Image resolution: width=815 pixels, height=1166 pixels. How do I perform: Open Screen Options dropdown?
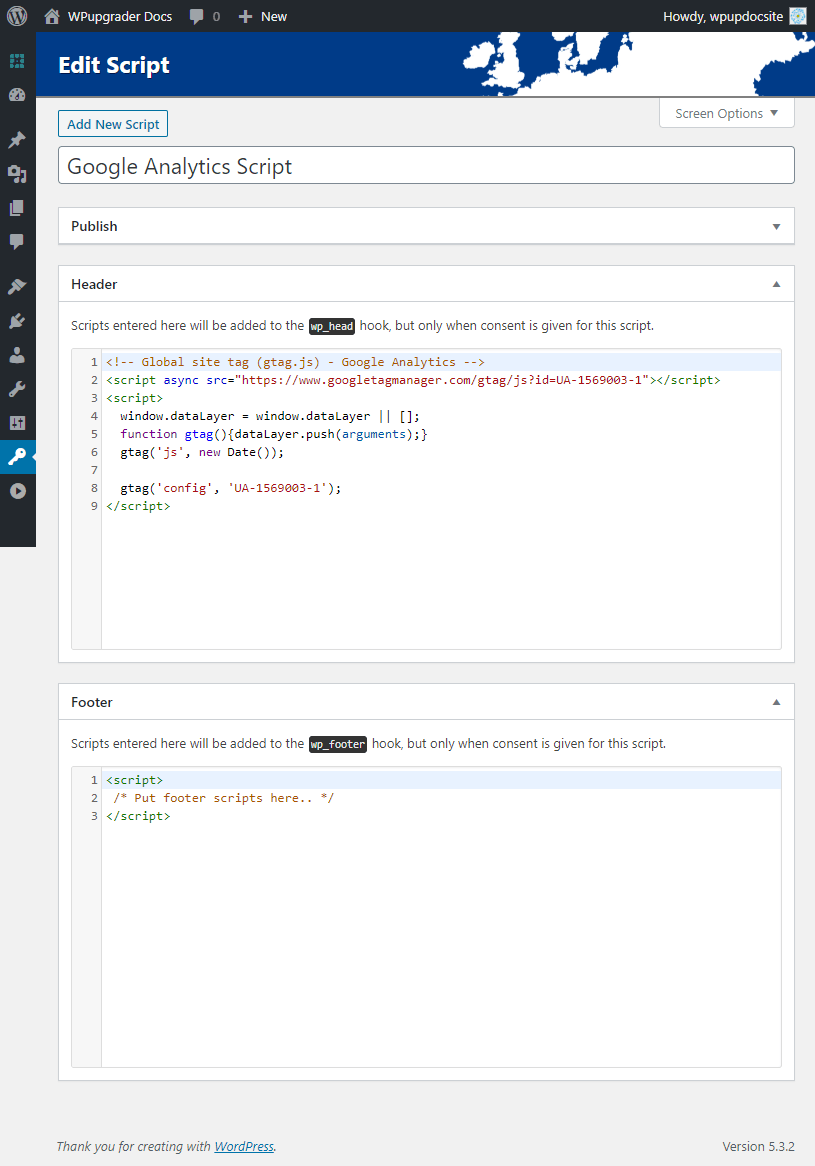tap(727, 113)
